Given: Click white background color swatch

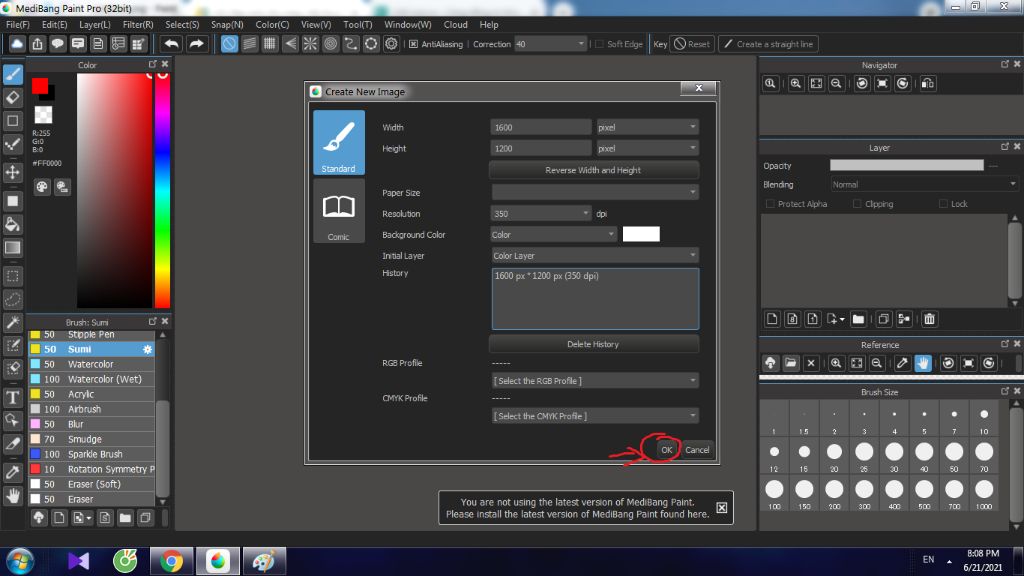Looking at the screenshot, I should 641,234.
